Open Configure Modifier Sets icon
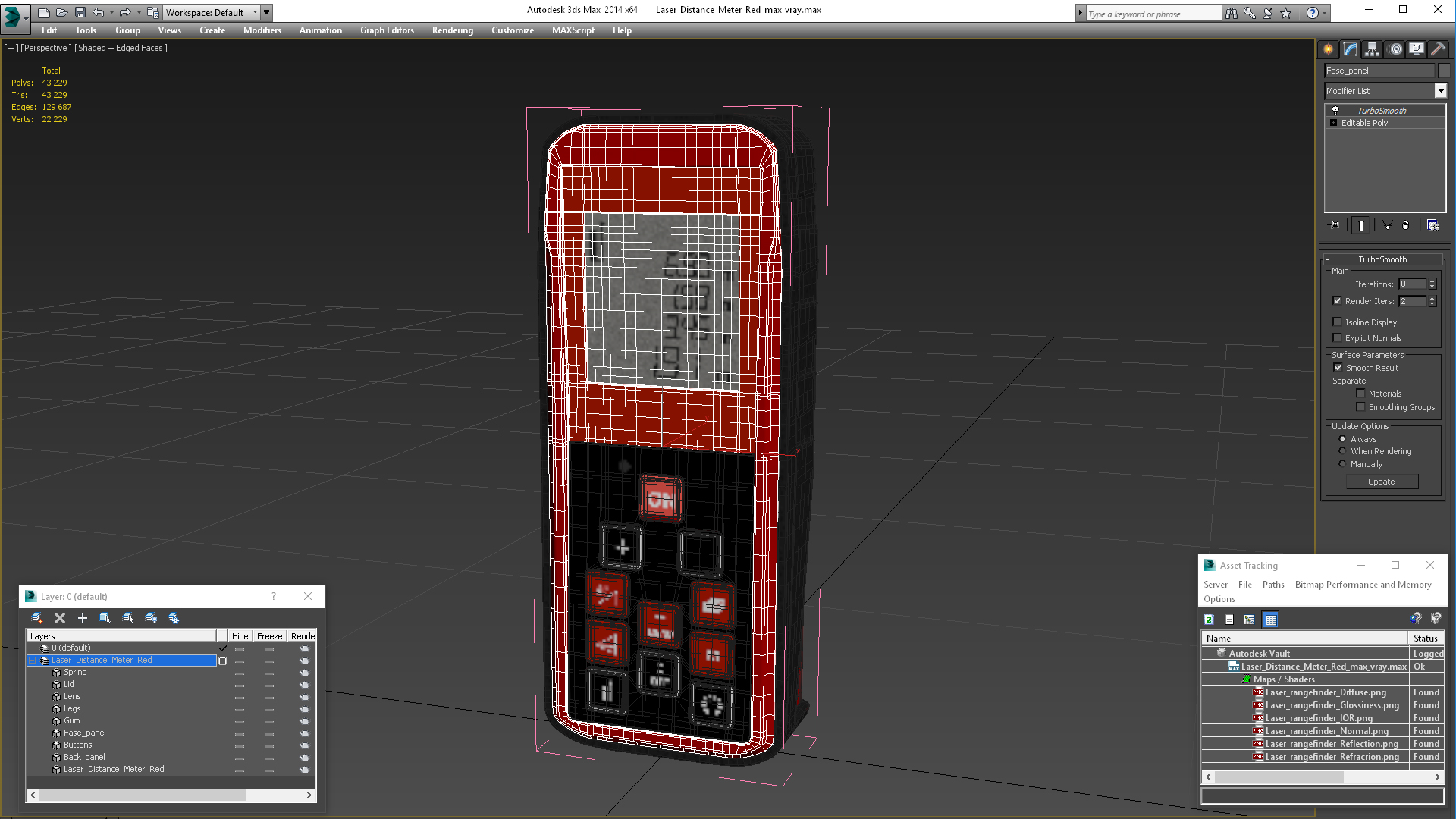1456x819 pixels. click(1432, 225)
